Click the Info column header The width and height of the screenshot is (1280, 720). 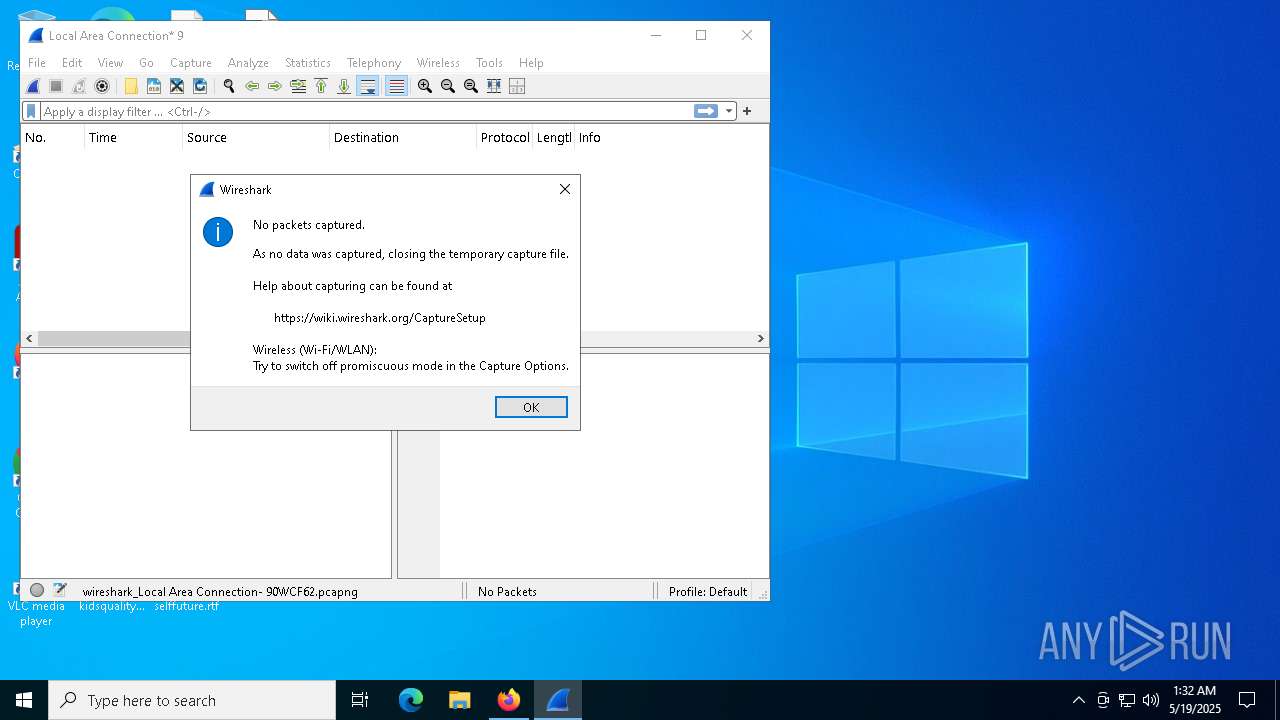[x=672, y=138]
